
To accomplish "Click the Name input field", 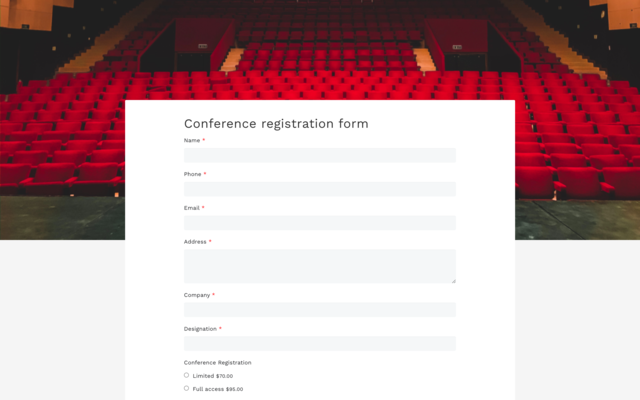I will (319, 155).
